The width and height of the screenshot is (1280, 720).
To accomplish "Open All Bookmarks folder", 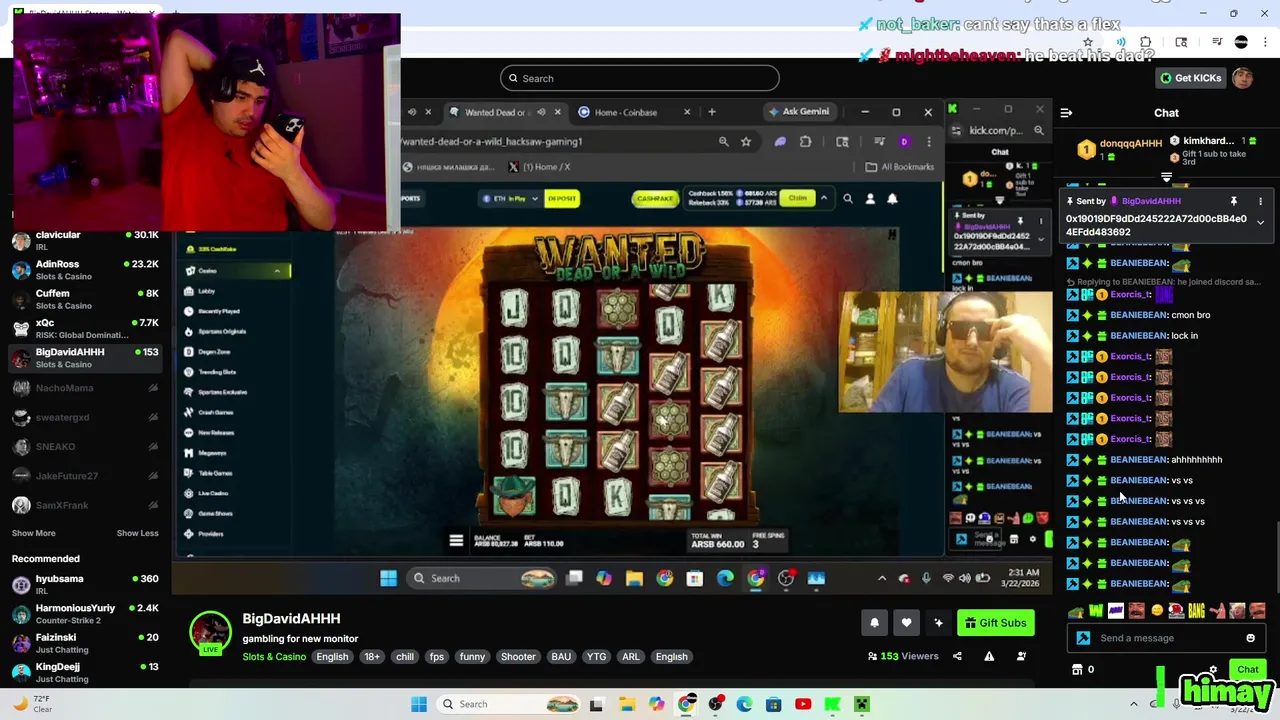I will (x=900, y=167).
